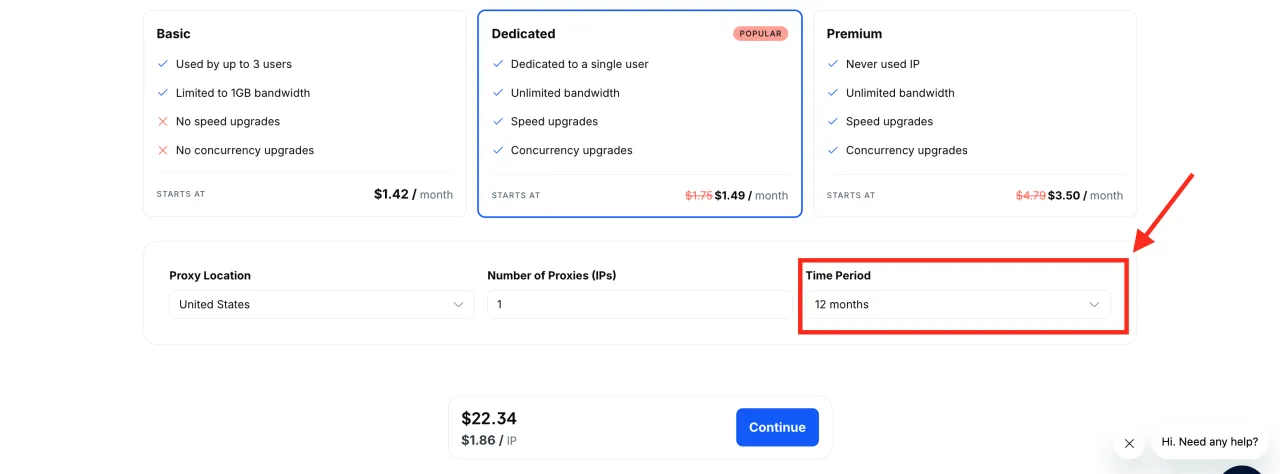Open the Proxy Location dropdown
The image size is (1280, 474).
pyautogui.click(x=321, y=304)
